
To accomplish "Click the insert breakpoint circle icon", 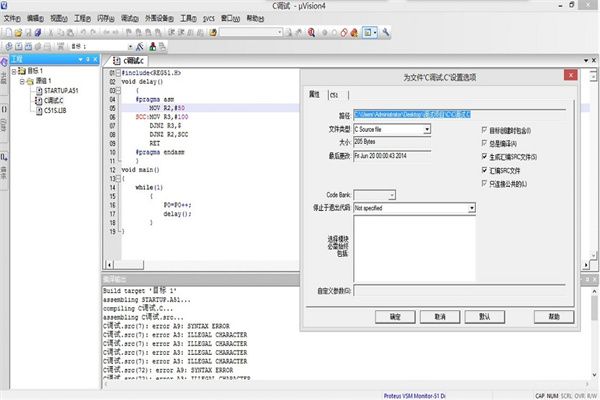I will [325, 33].
